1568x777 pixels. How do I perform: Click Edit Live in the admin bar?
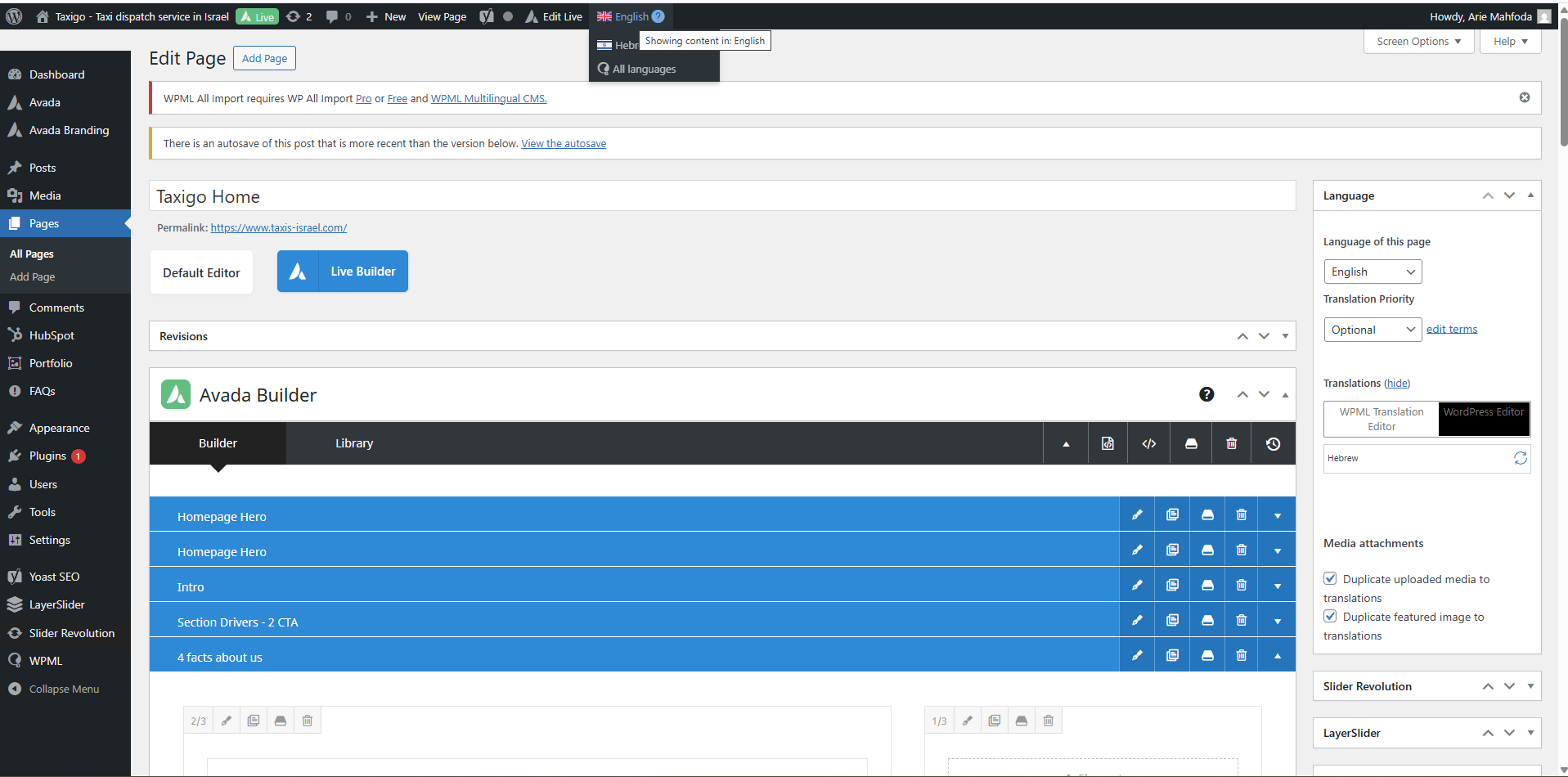[x=554, y=16]
